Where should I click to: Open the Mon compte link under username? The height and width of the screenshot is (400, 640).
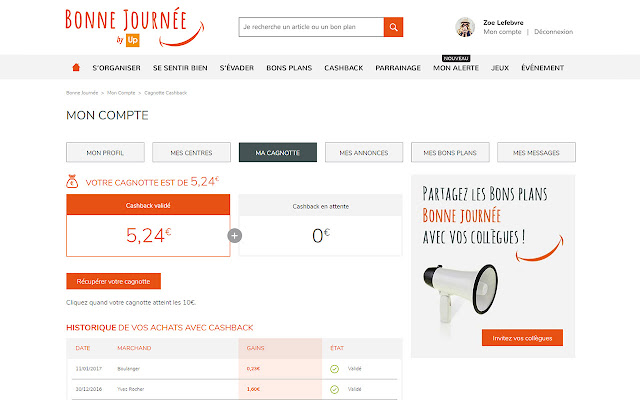click(502, 31)
